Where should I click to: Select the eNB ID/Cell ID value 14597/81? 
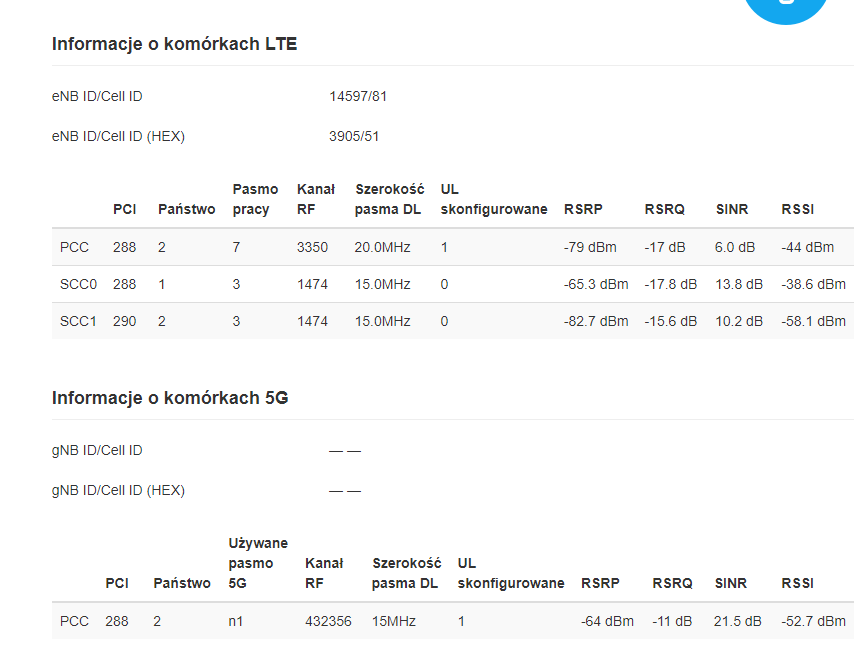click(358, 97)
